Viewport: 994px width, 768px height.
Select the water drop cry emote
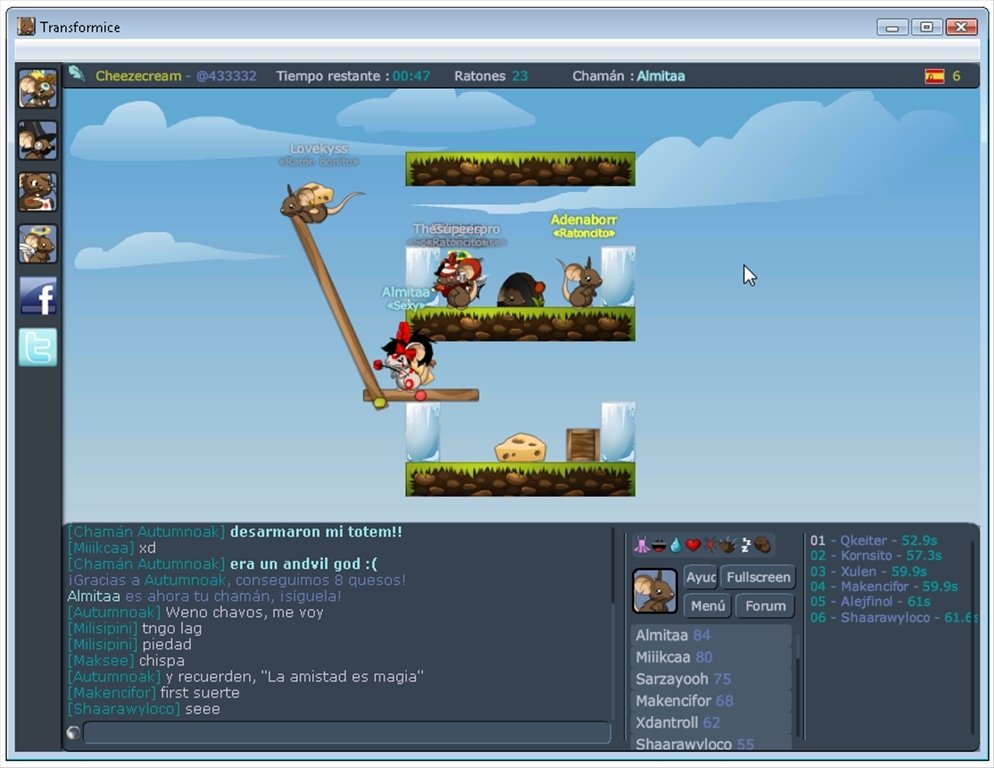(x=676, y=545)
